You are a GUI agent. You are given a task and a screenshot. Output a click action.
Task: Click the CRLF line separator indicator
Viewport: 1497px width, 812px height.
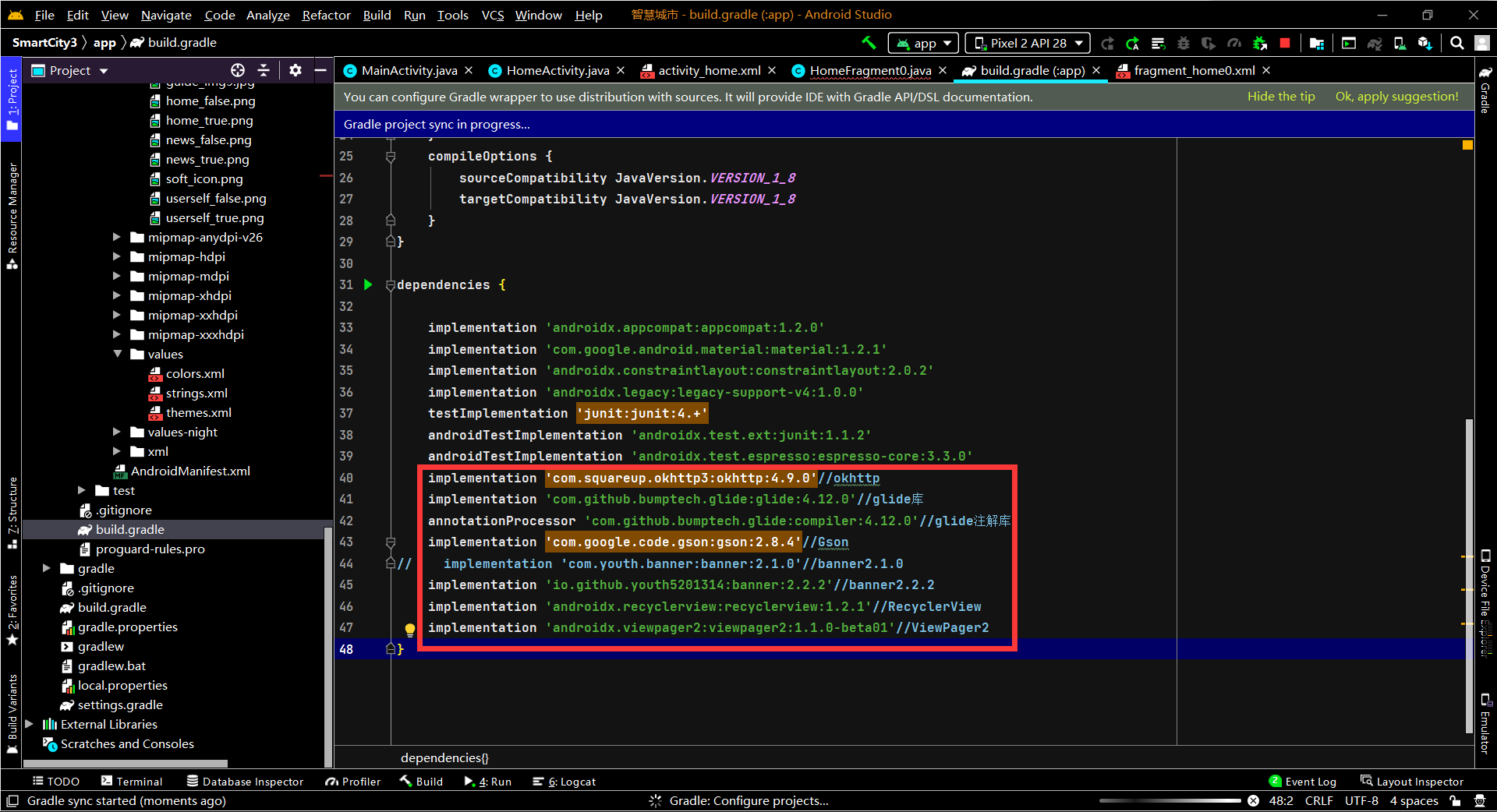[x=1318, y=800]
